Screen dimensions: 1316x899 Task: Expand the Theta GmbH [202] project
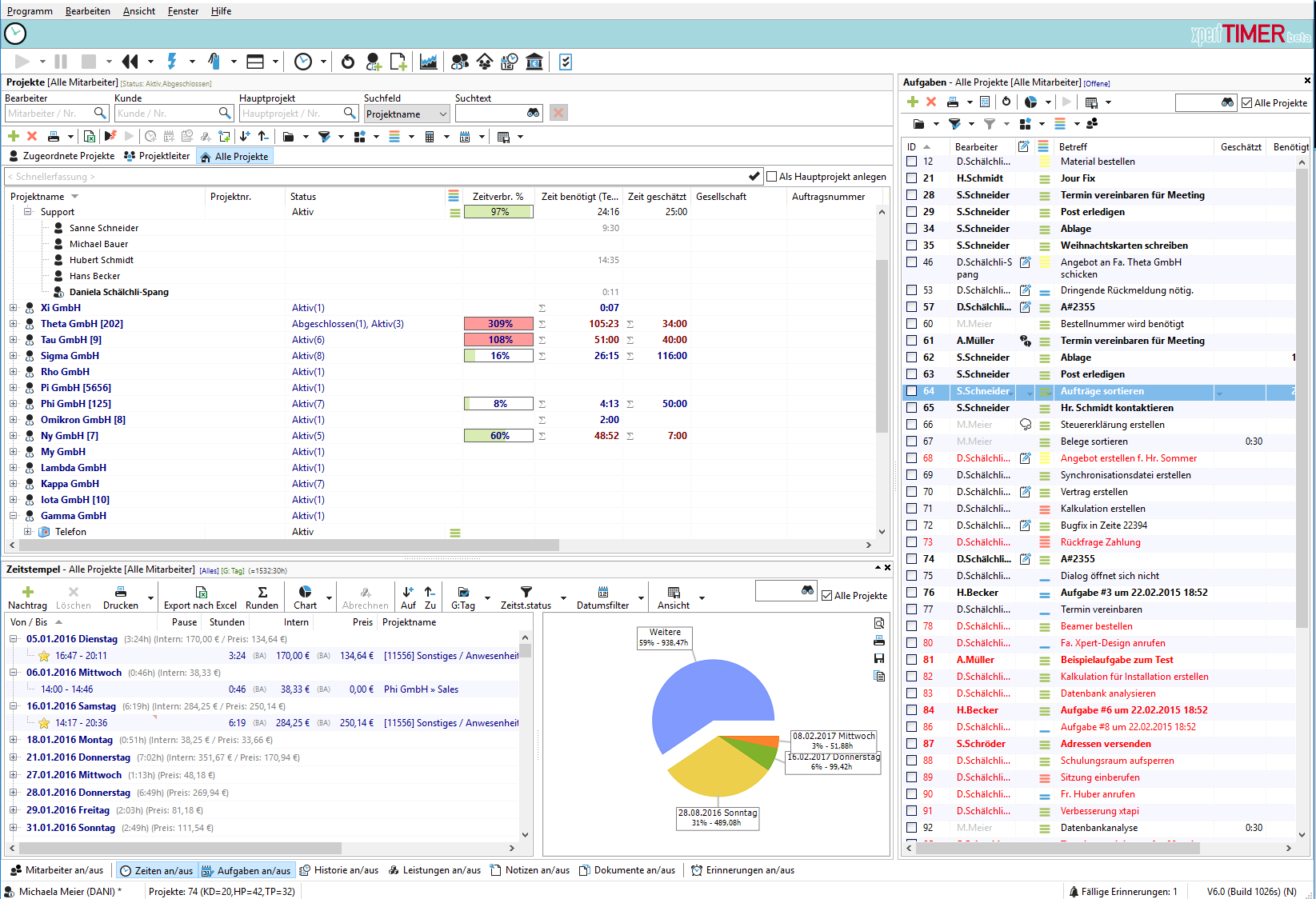coord(13,324)
